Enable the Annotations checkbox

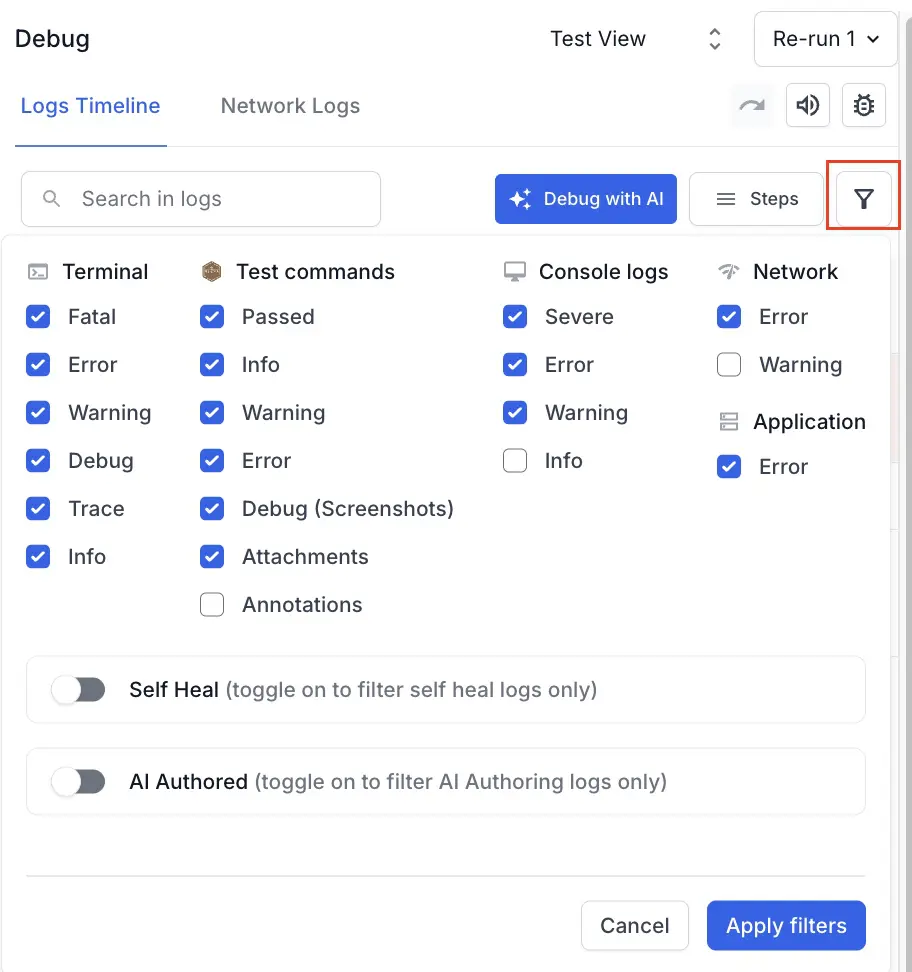coord(211,604)
